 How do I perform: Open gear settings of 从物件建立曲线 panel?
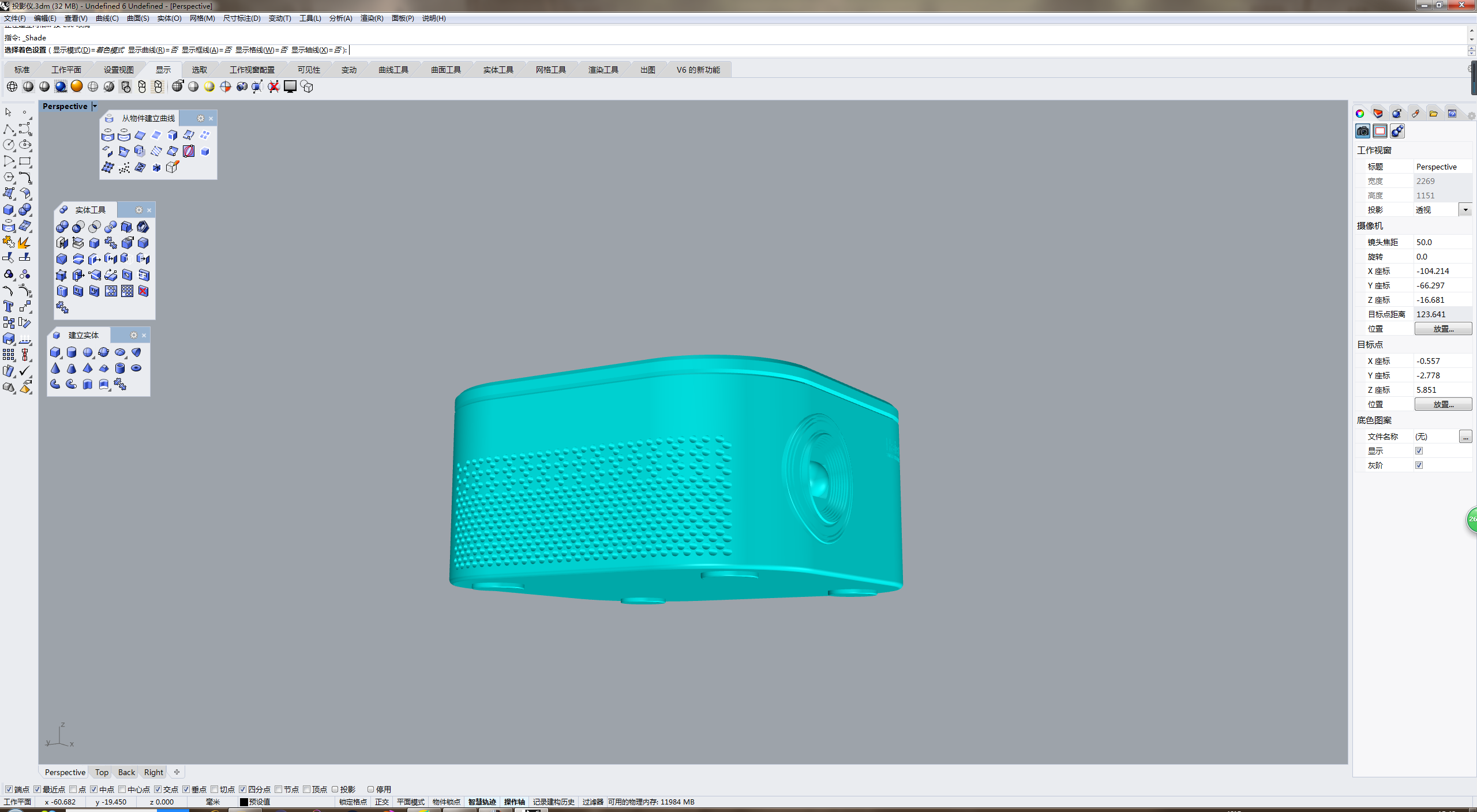pyautogui.click(x=200, y=118)
